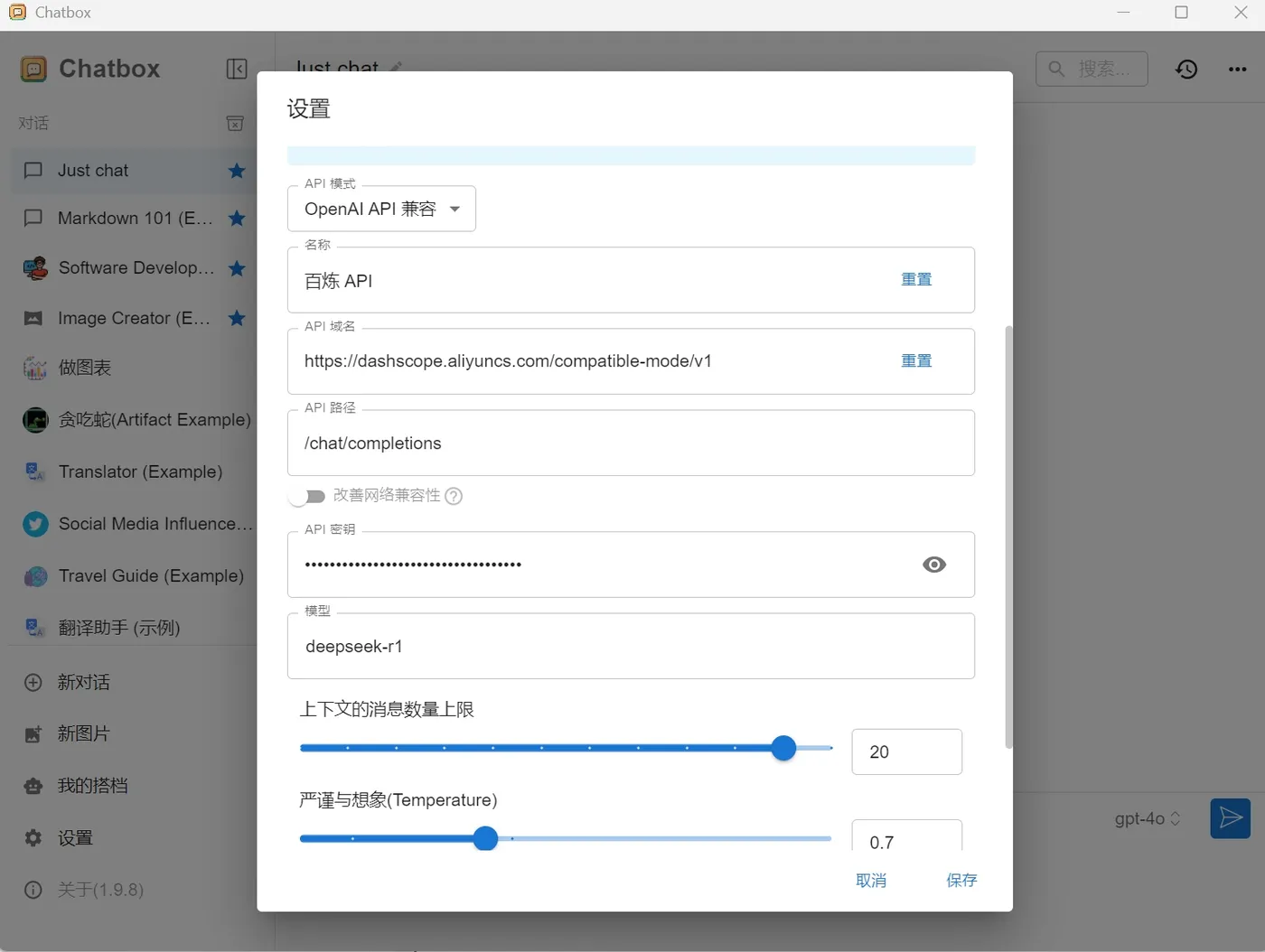This screenshot has height=952, width=1265.
Task: Click the plus icon for 新对话
Action: pos(33,683)
